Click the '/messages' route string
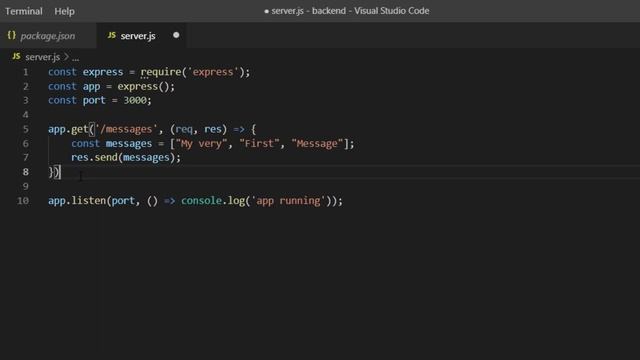The height and width of the screenshot is (360, 640). pyautogui.click(x=126, y=129)
